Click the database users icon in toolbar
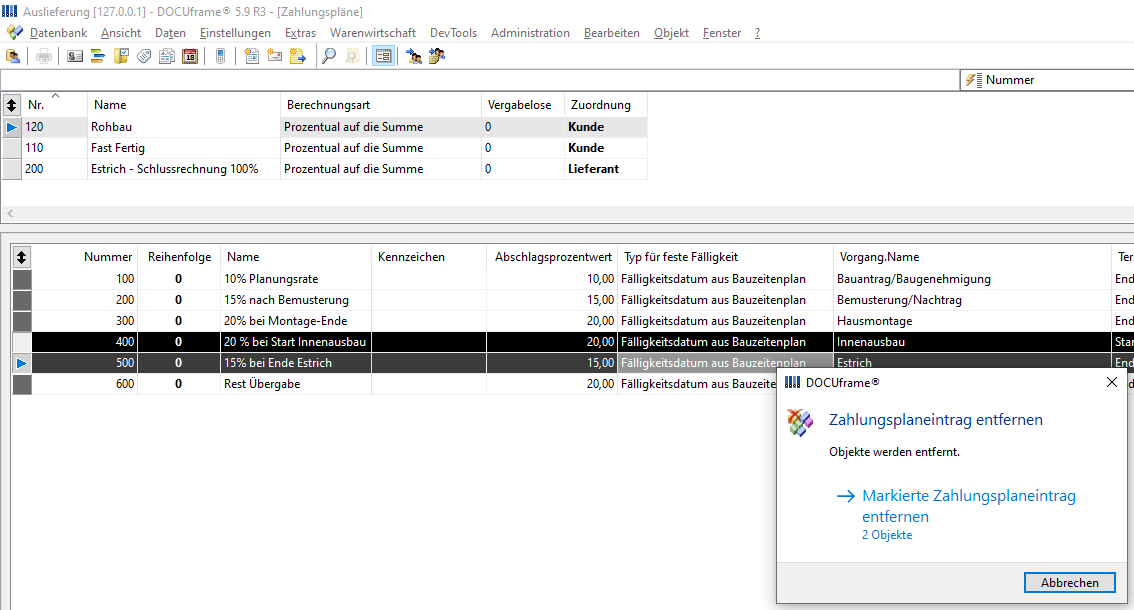Image resolution: width=1134 pixels, height=610 pixels. coord(13,56)
